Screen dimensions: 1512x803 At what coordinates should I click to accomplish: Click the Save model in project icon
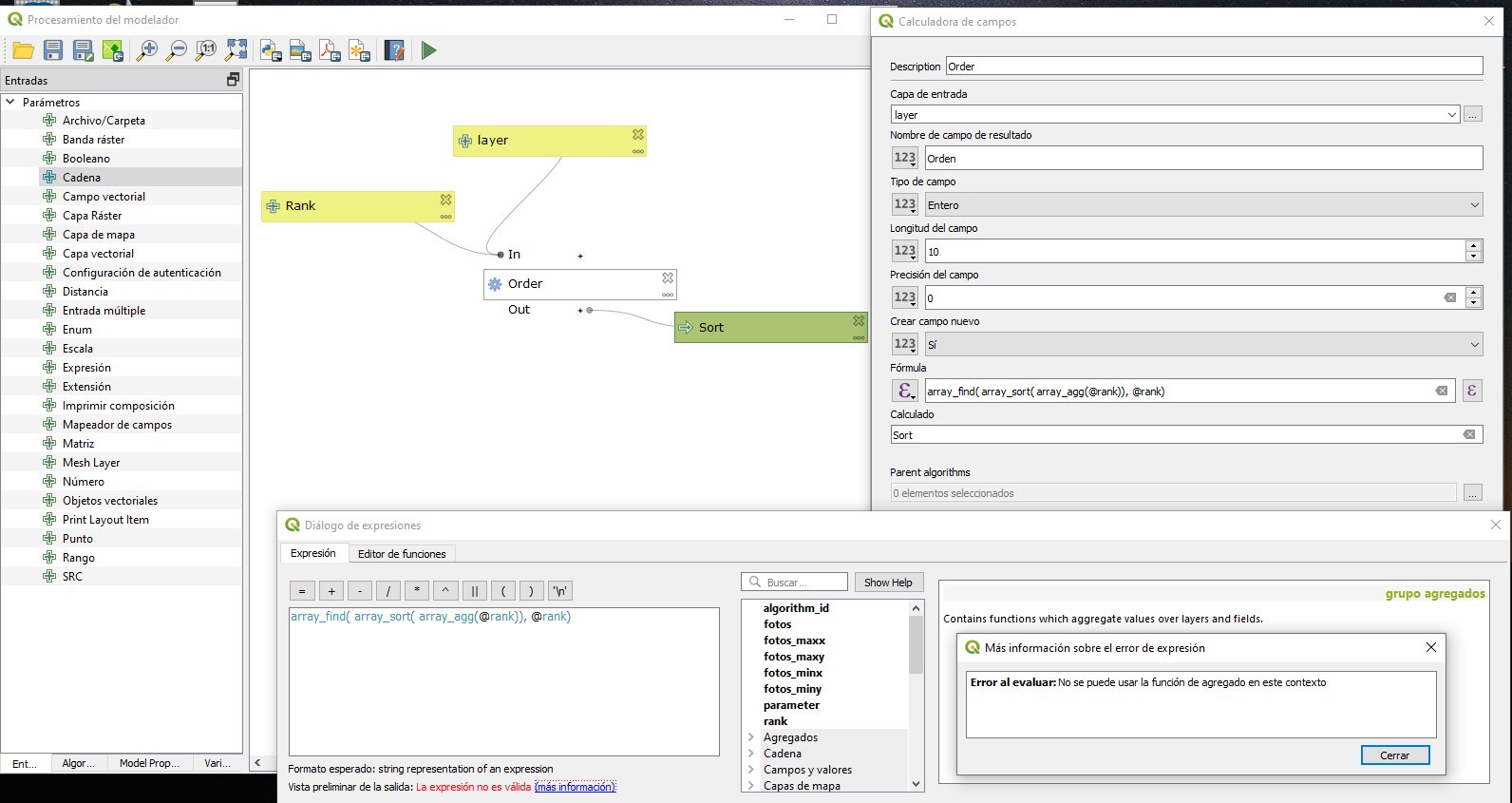(x=113, y=50)
